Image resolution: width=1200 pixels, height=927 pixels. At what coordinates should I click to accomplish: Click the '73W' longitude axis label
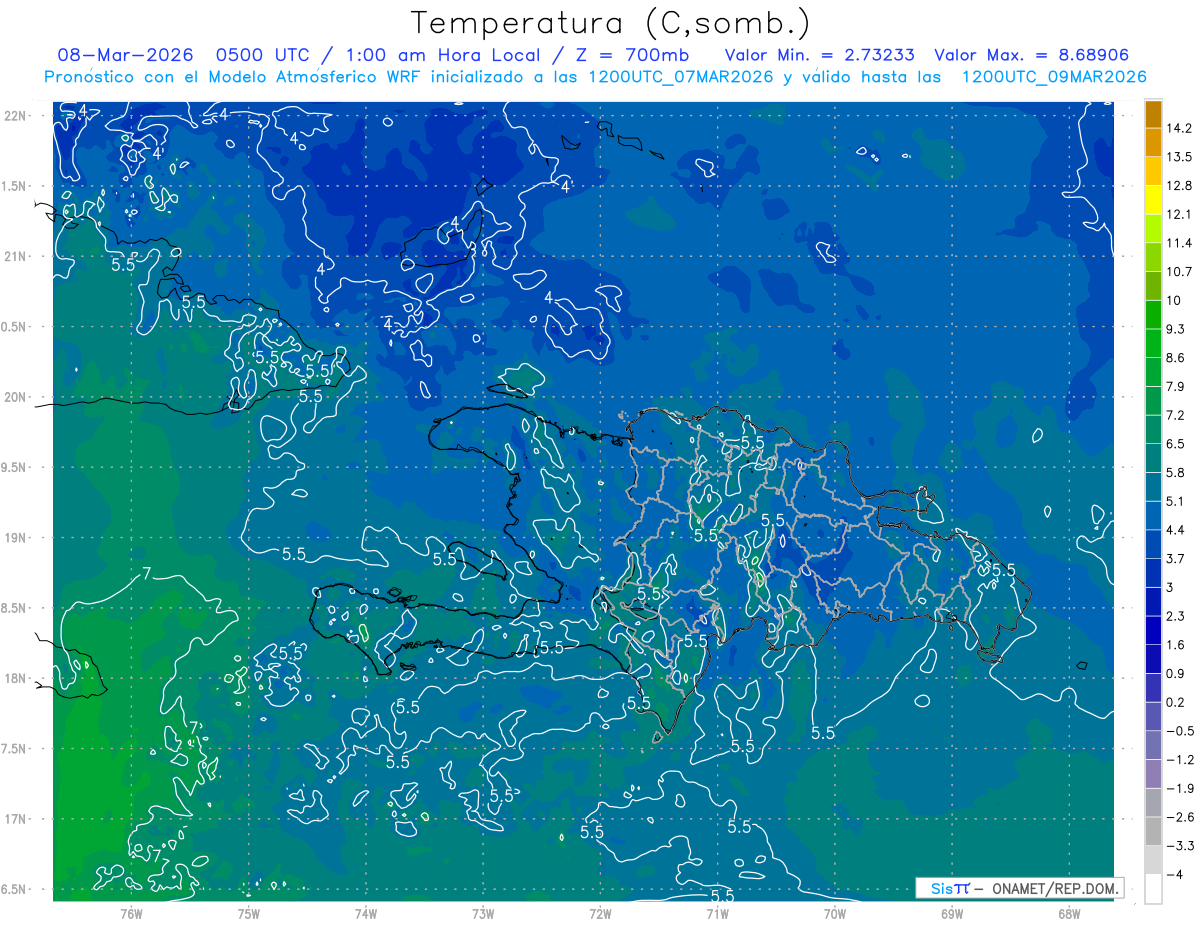483,913
